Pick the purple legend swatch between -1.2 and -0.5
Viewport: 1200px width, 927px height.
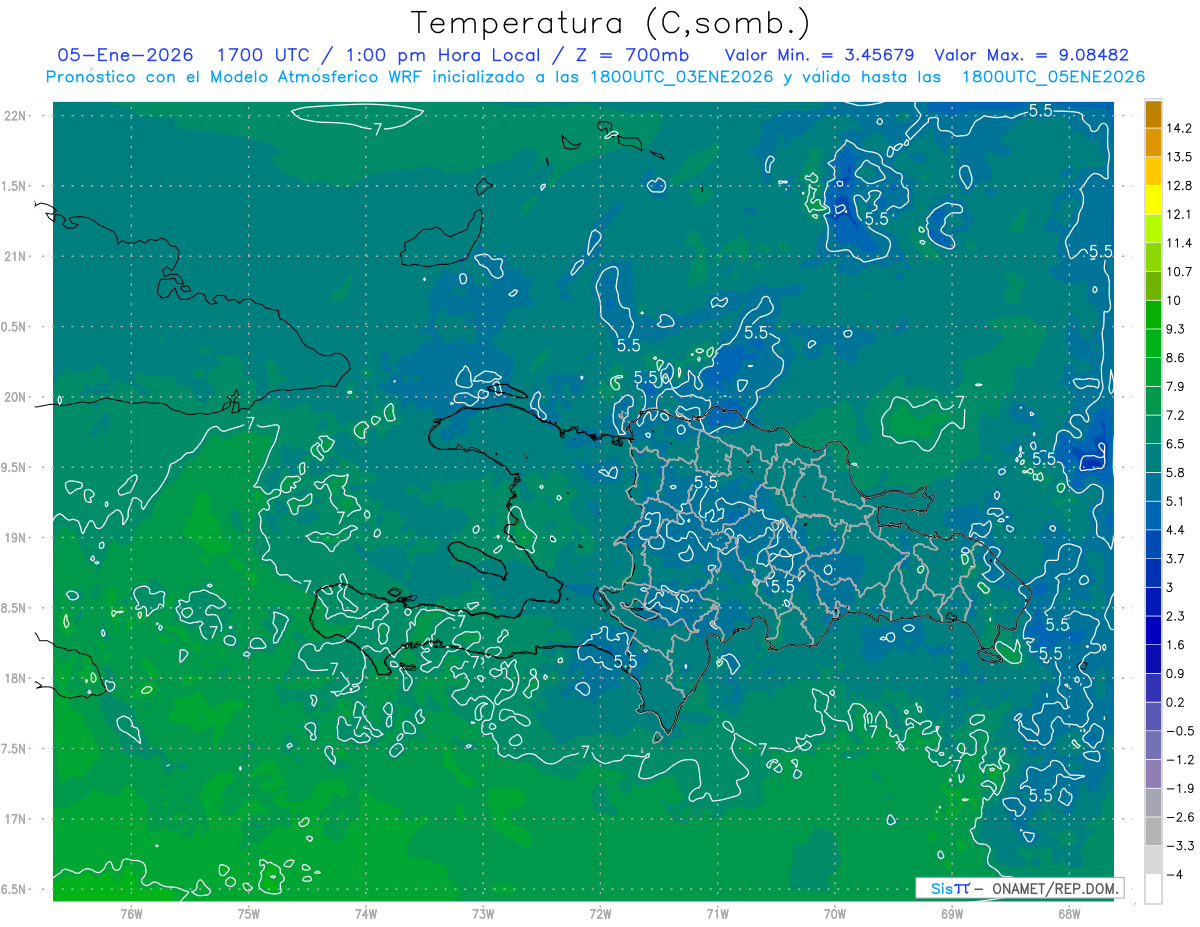pyautogui.click(x=1153, y=745)
